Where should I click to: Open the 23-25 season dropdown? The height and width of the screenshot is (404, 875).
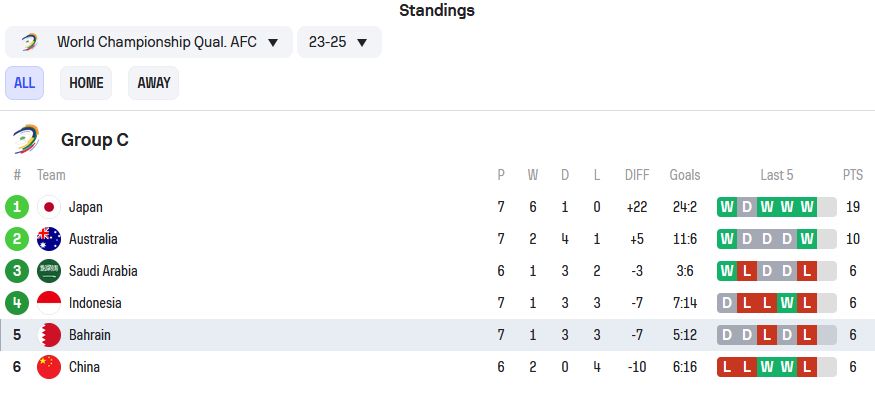339,42
